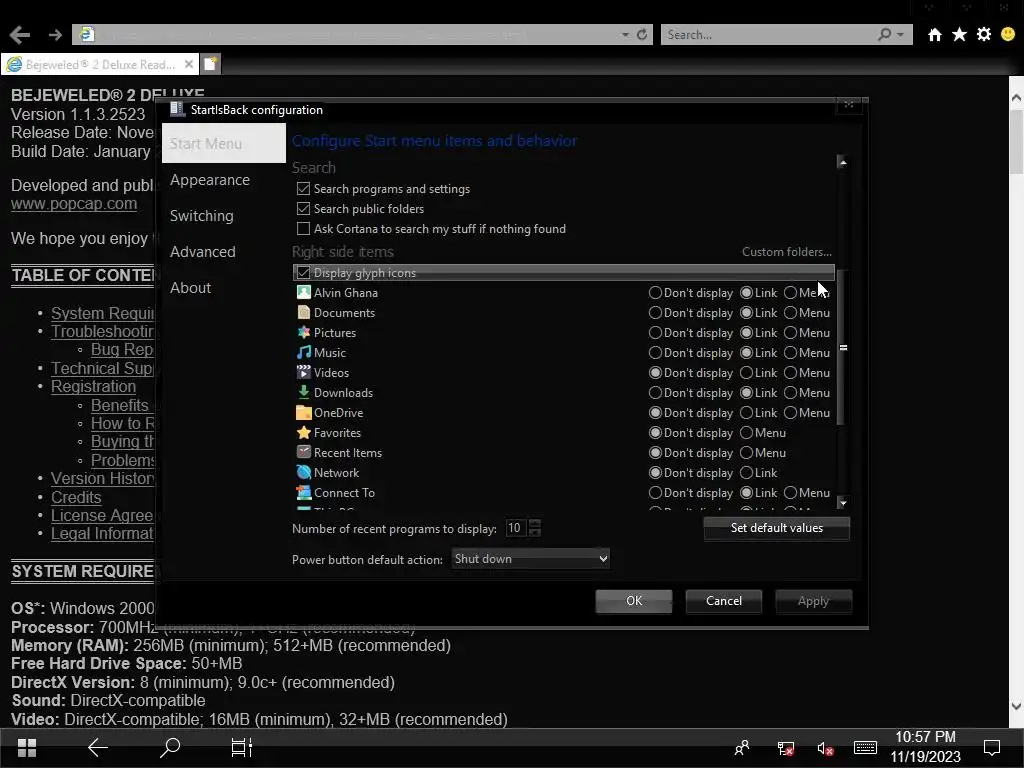Click the Pictures item icon
Viewport: 1024px width, 768px height.
point(304,332)
